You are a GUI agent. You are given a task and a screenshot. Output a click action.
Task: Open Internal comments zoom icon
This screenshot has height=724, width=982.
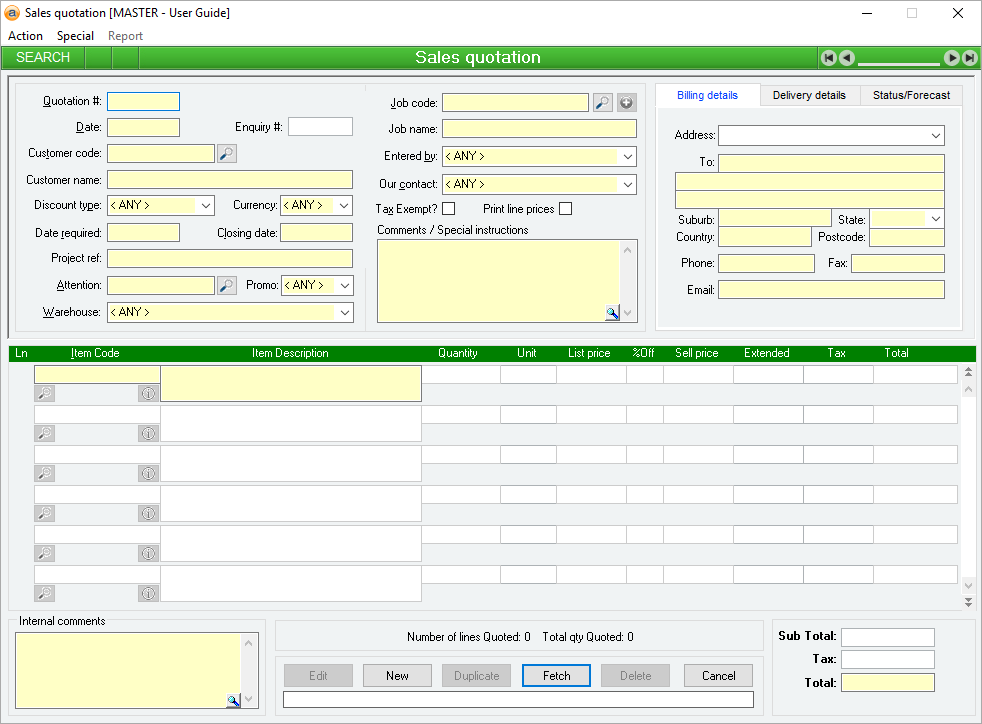pos(233,701)
